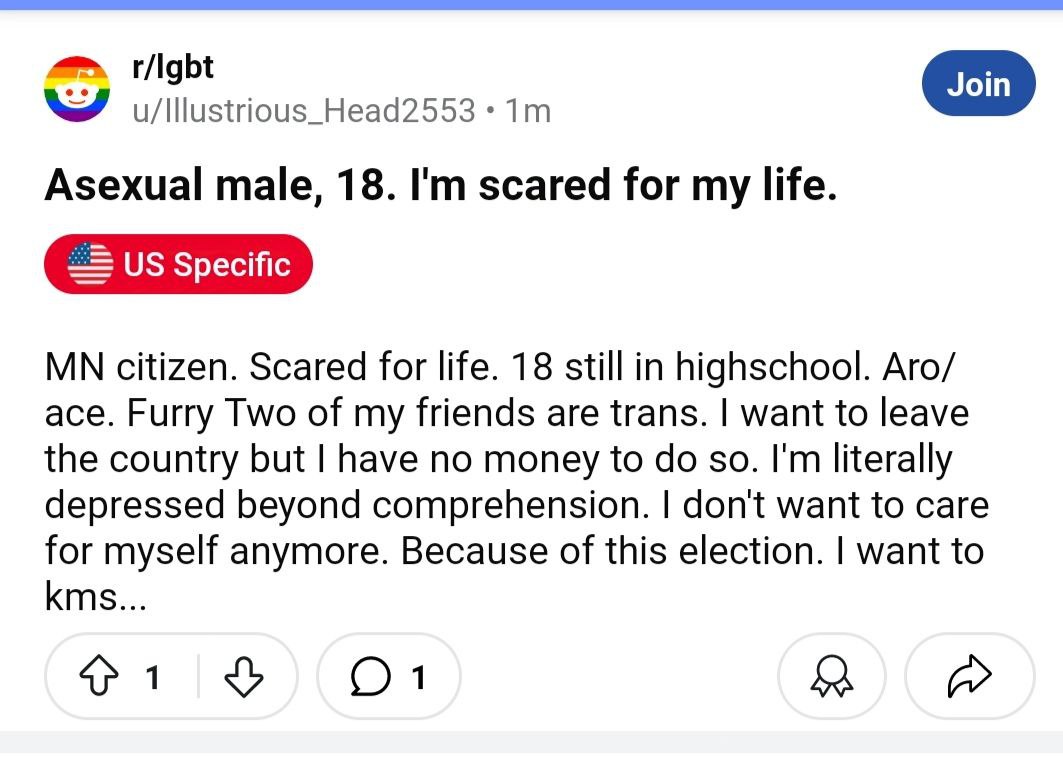Screen dimensions: 1063x757
Task: Click the blue bar at the top
Action: pos(532,5)
